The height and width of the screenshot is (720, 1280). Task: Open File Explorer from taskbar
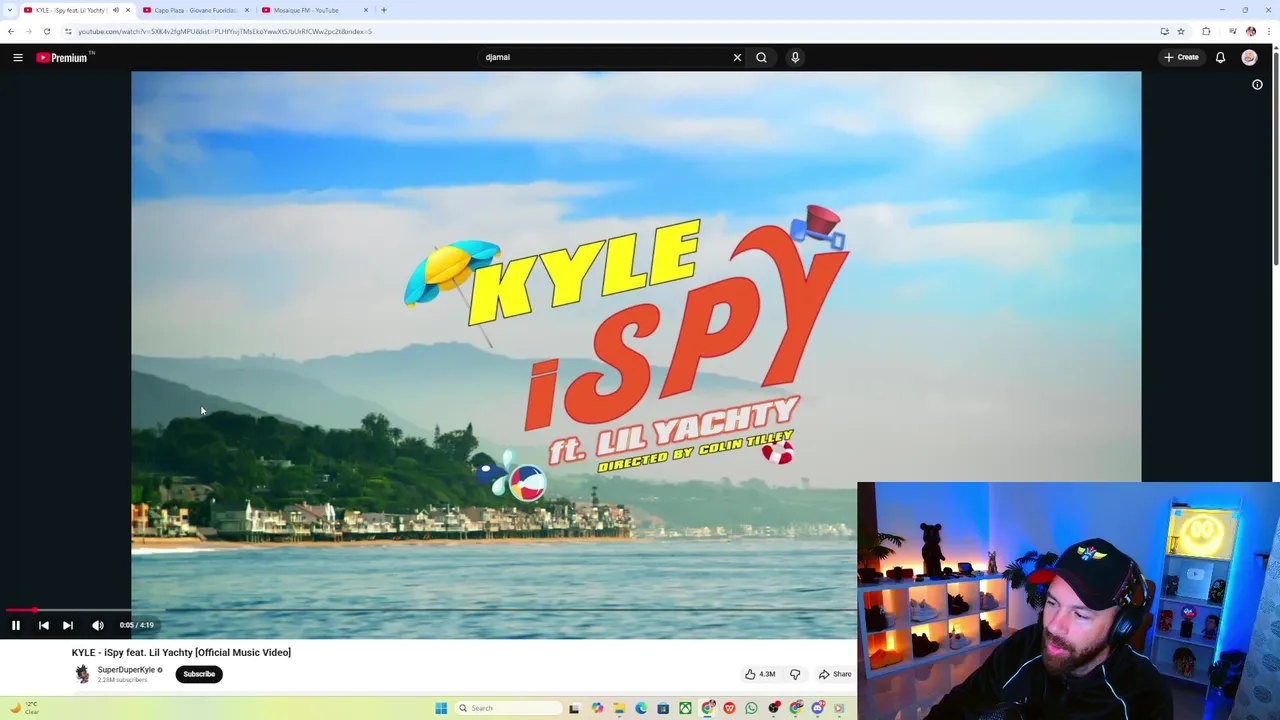click(x=619, y=708)
